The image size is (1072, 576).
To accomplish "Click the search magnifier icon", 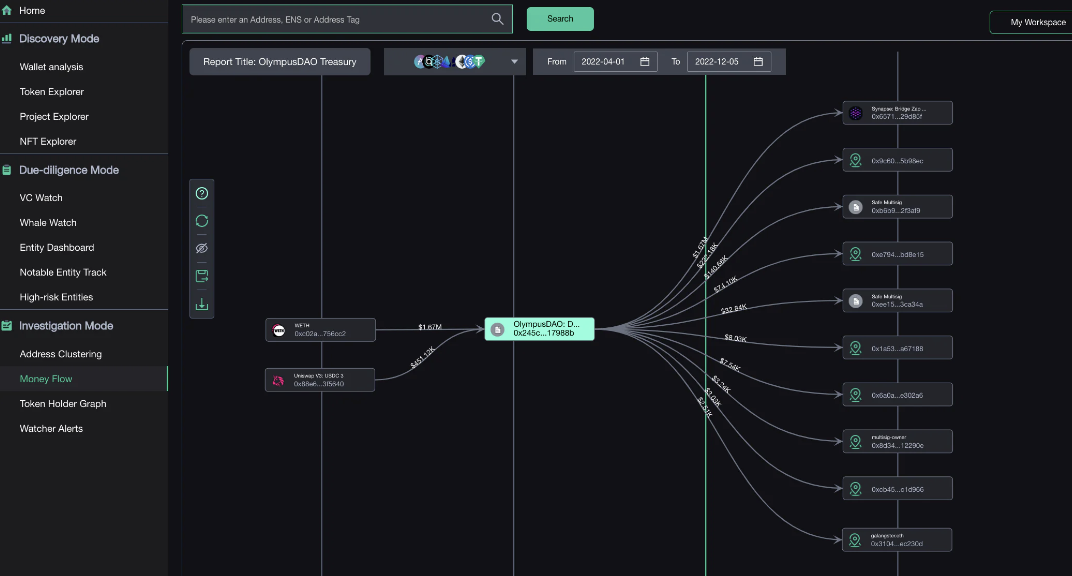I will coord(498,19).
